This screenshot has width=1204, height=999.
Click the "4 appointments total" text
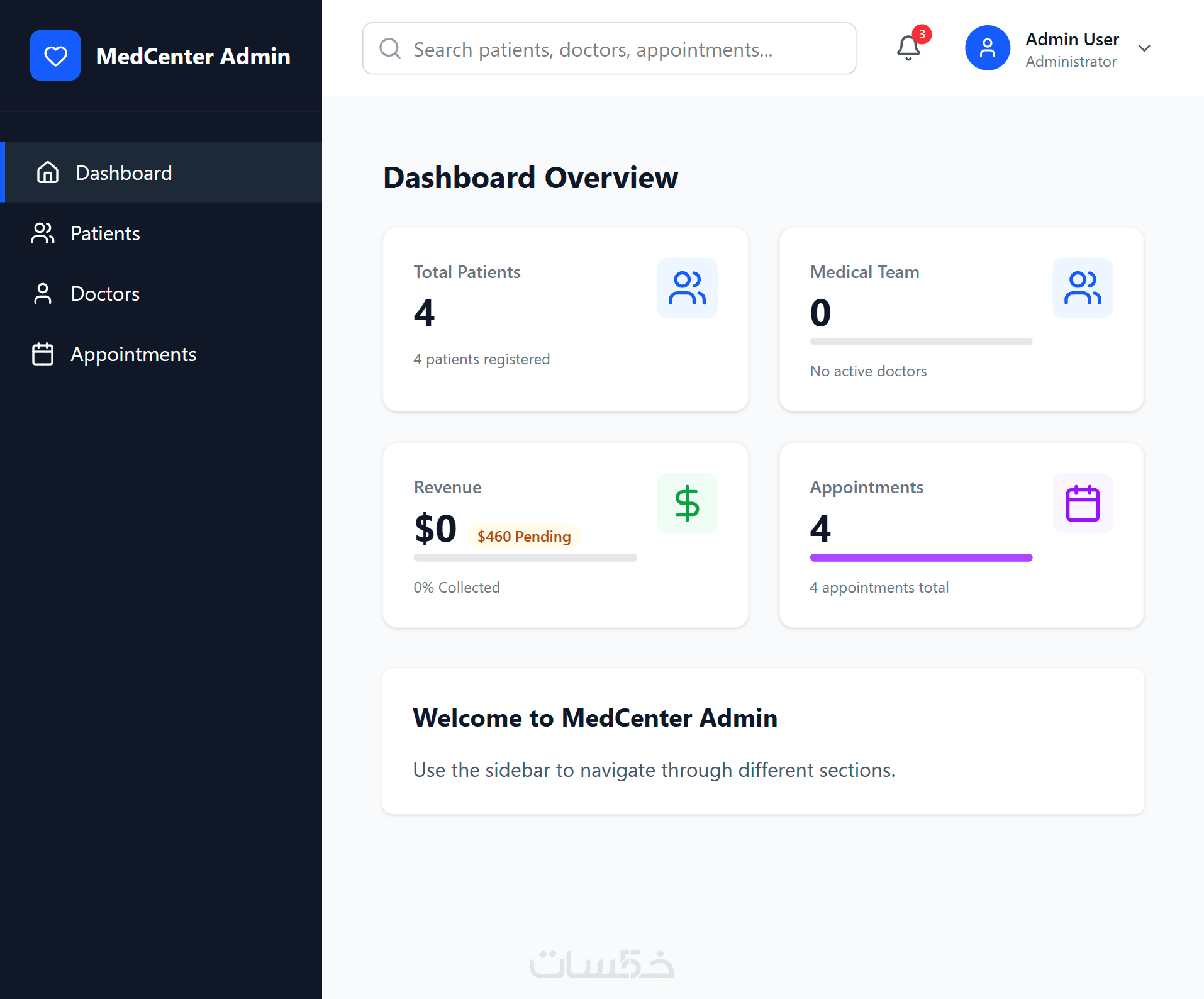[x=879, y=587]
